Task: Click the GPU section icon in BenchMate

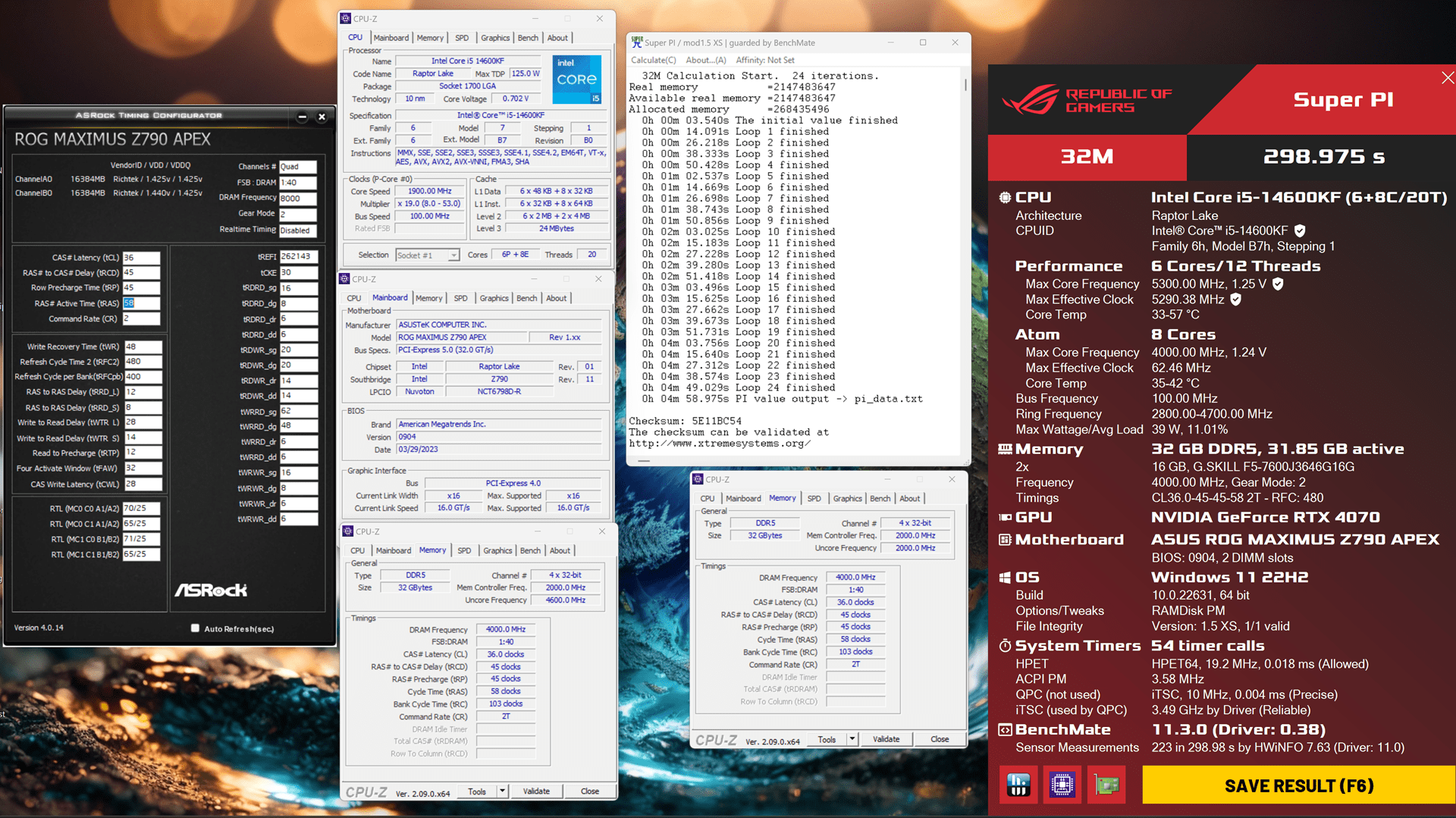Action: pos(1005,517)
